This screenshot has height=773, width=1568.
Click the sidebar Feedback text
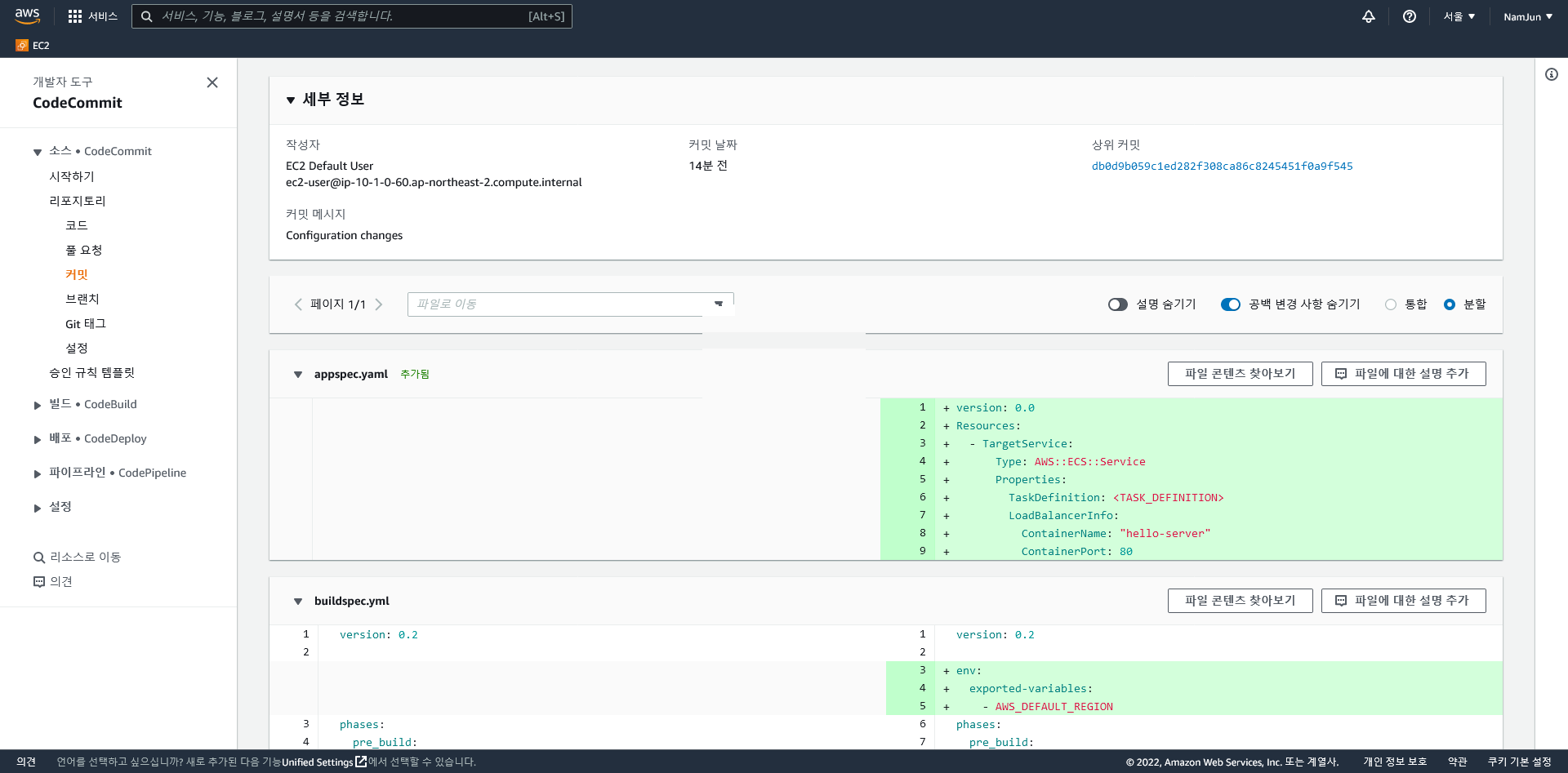click(x=61, y=581)
